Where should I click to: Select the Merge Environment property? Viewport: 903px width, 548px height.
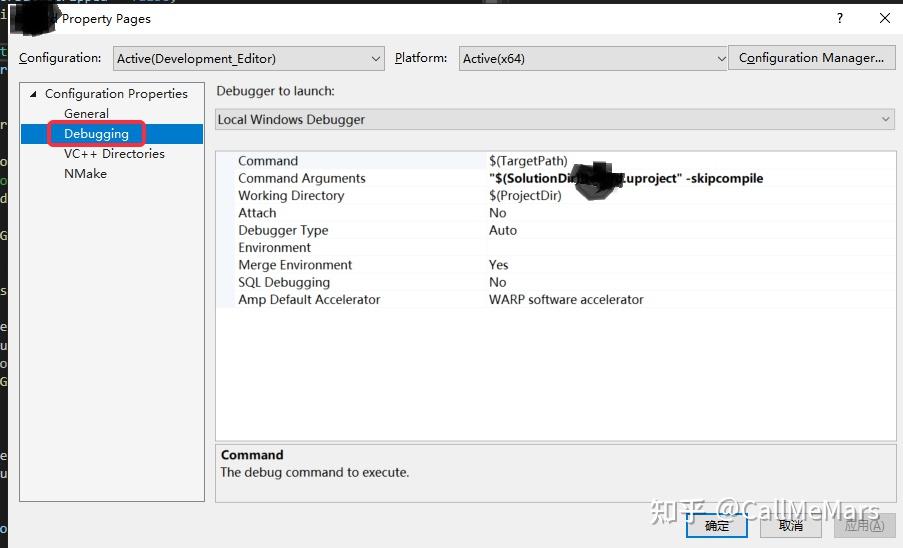click(x=295, y=264)
